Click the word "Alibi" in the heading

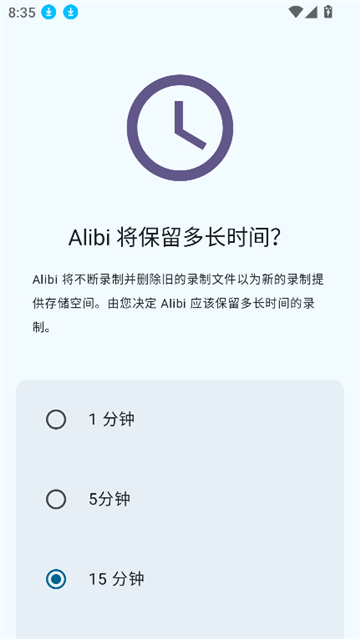click(89, 238)
